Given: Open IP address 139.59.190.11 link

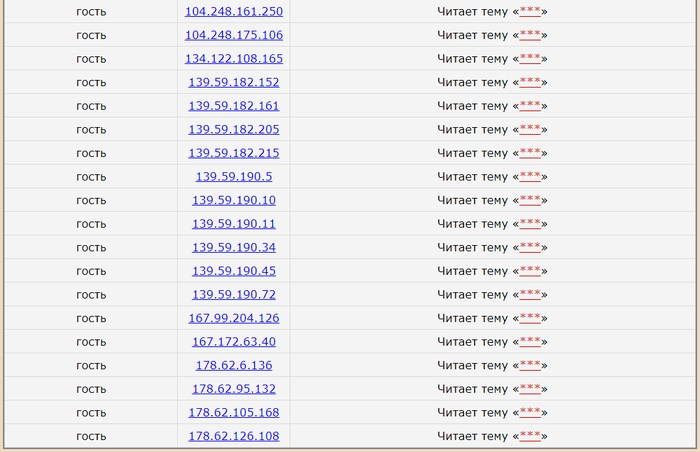Looking at the screenshot, I should (x=234, y=224).
